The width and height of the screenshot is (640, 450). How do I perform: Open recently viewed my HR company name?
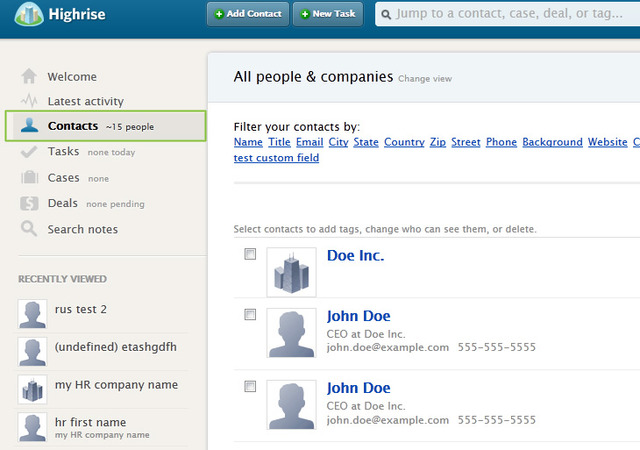(116, 385)
